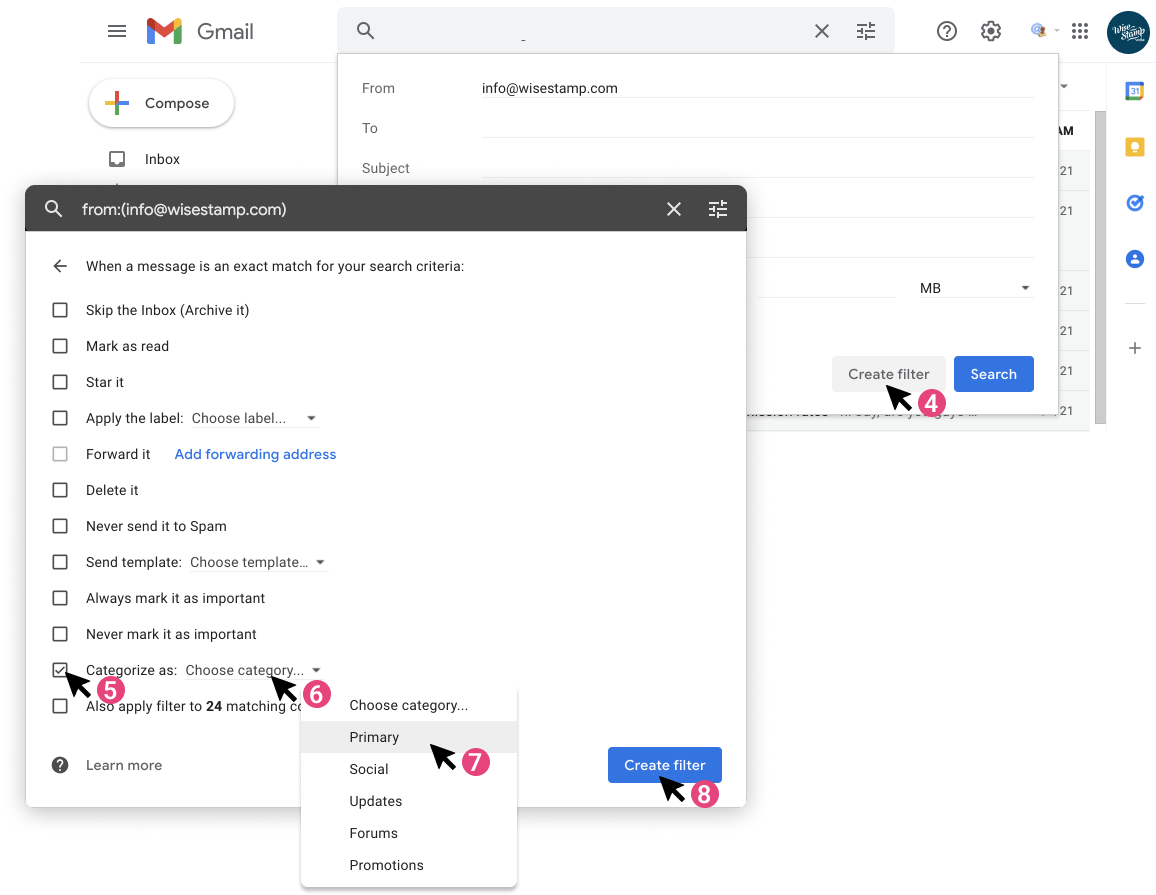The height and width of the screenshot is (895, 1156).
Task: Open the Gmail main menu
Action: click(117, 31)
